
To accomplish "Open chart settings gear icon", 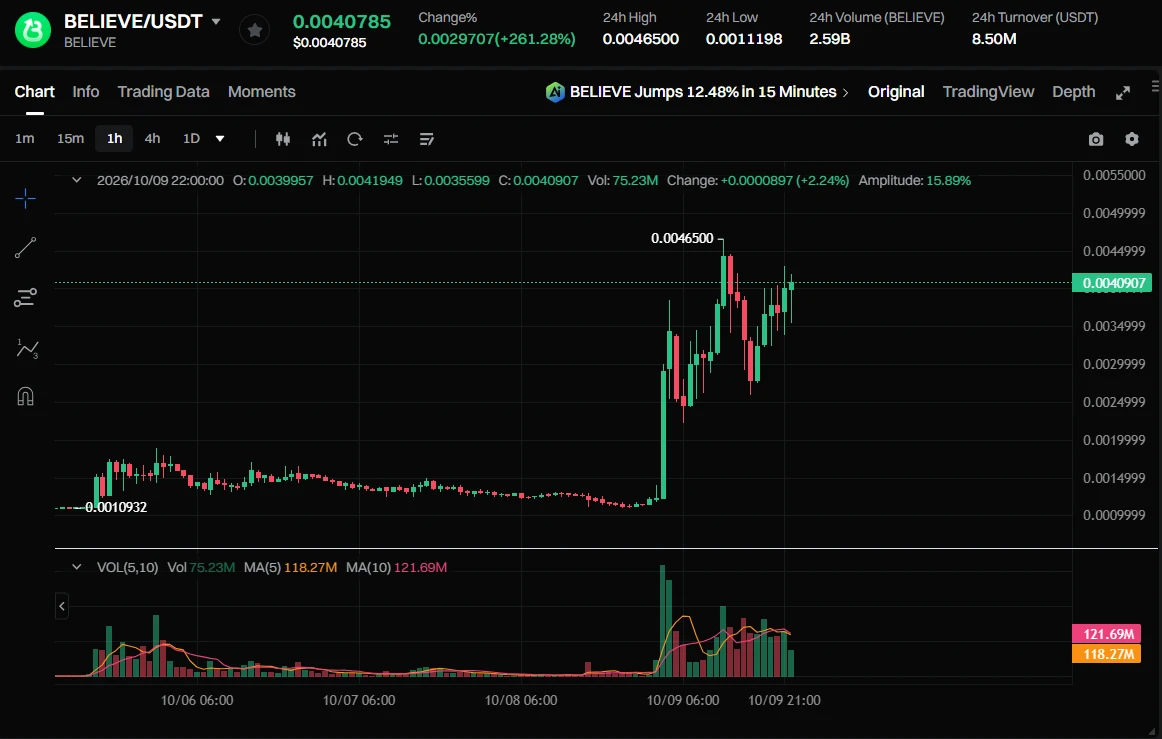I will 1132,139.
